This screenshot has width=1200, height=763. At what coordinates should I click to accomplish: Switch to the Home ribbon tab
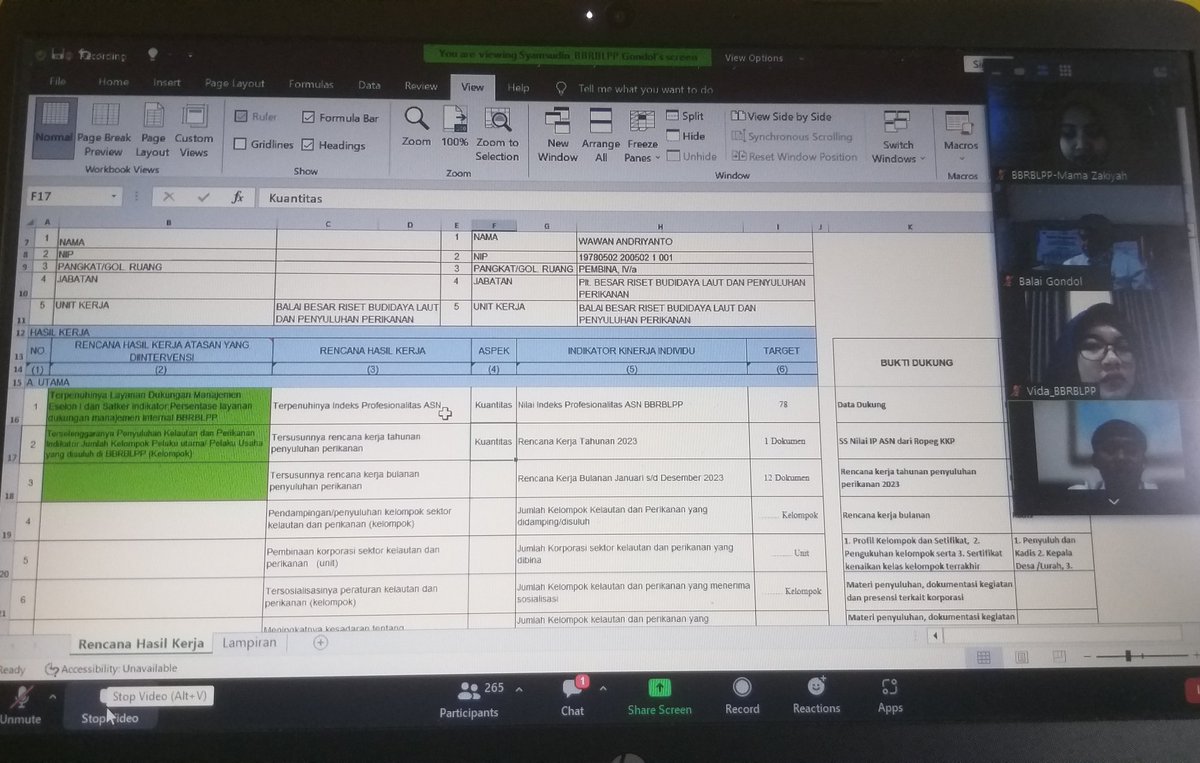tap(113, 83)
